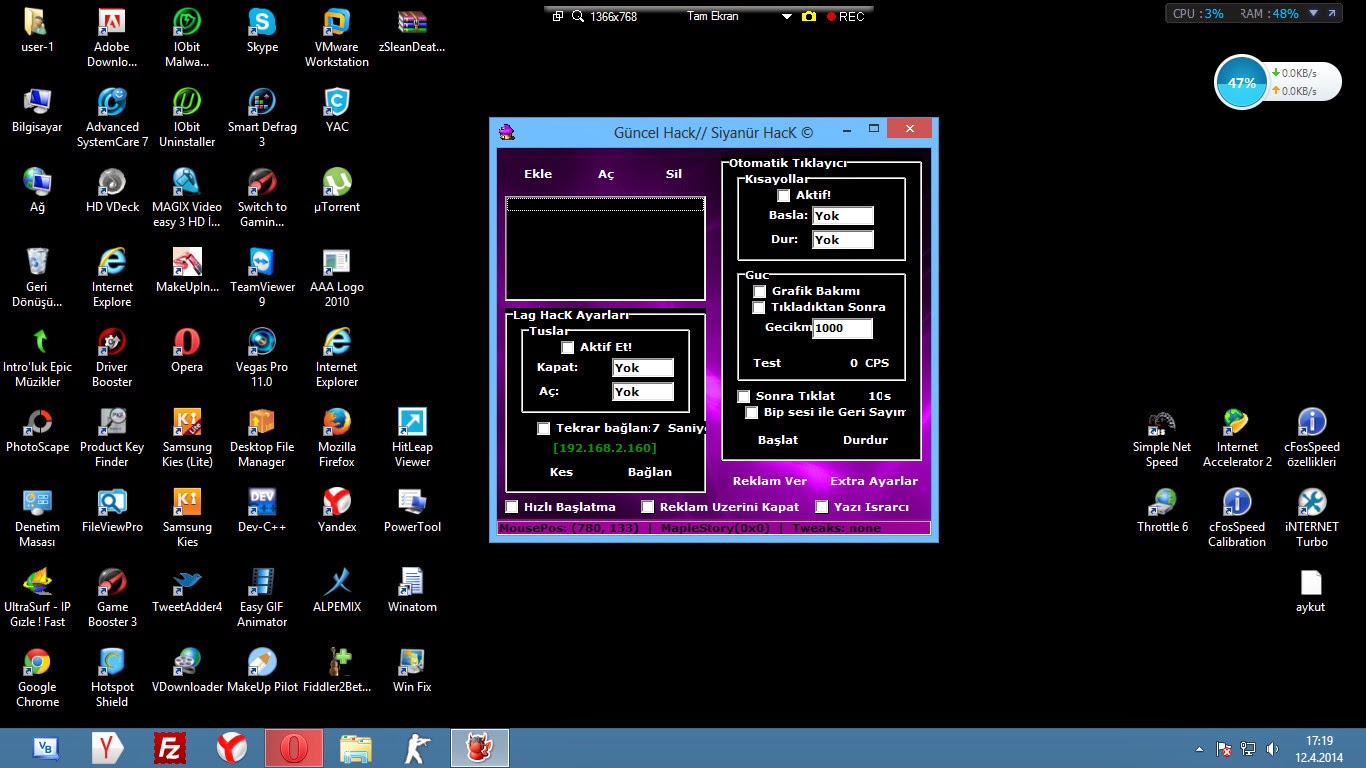The image size is (1366, 768).
Task: Open TeamViewer 9 desktop icon
Action: tap(262, 277)
